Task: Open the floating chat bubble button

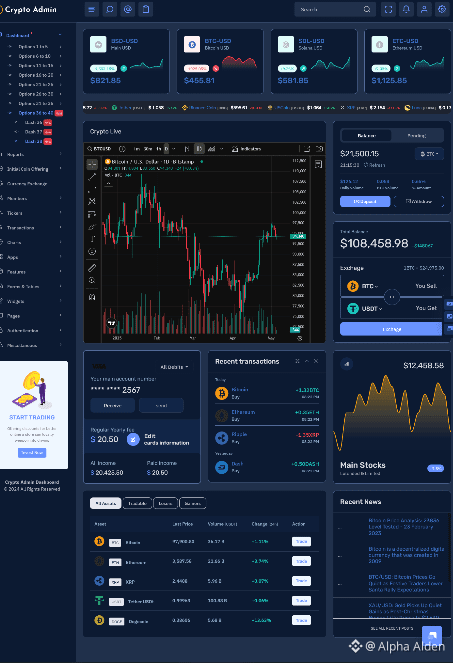Action: click(432, 636)
